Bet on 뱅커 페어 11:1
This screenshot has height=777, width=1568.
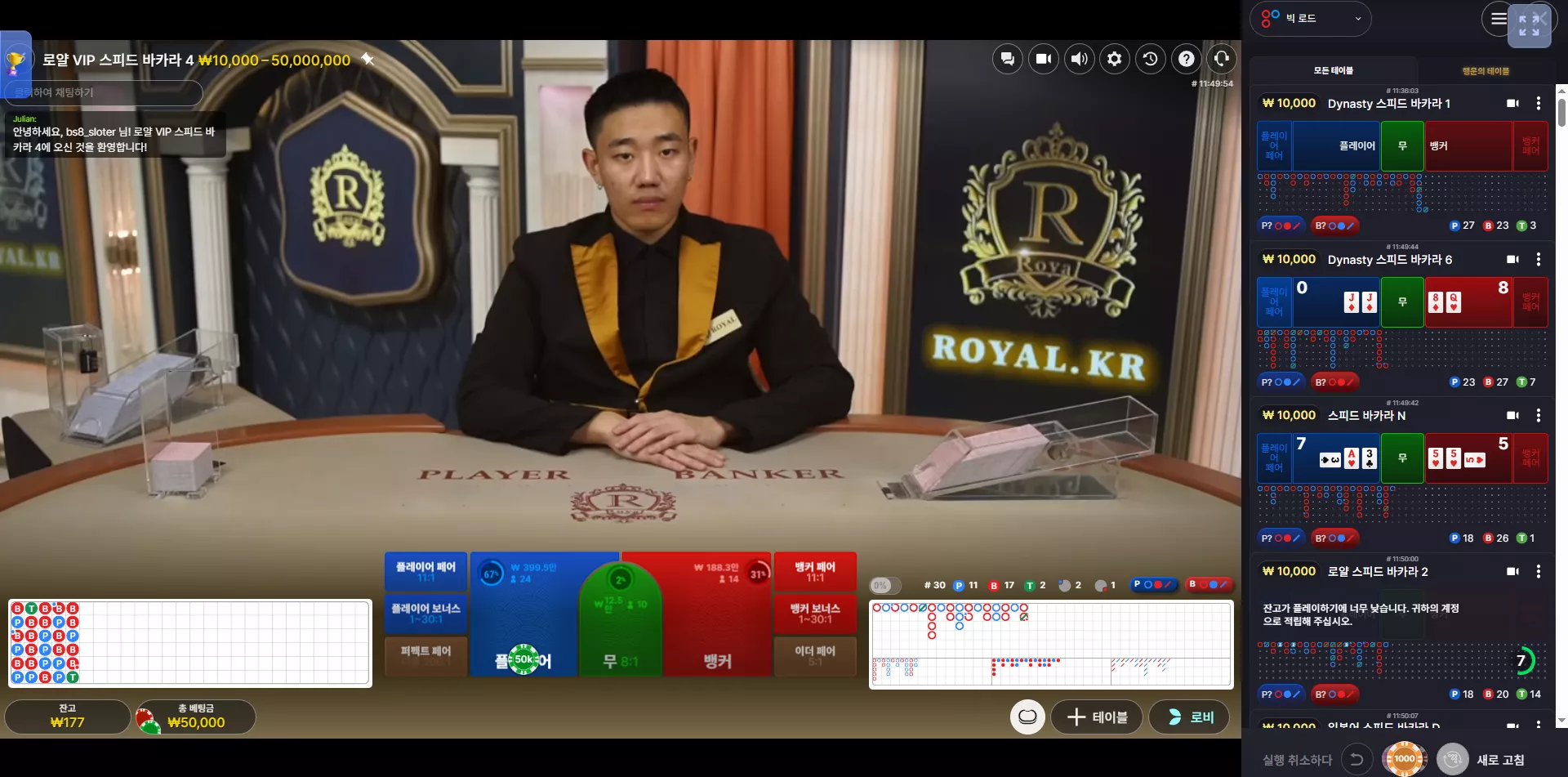(815, 572)
